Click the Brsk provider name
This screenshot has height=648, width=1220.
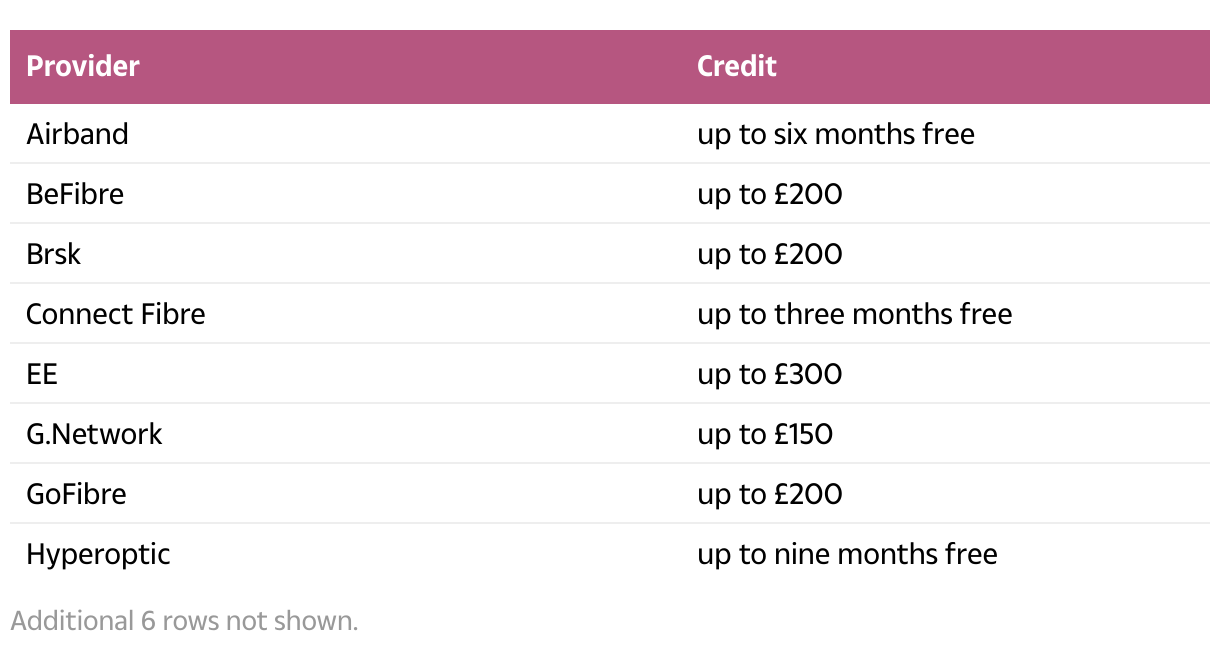(x=54, y=254)
